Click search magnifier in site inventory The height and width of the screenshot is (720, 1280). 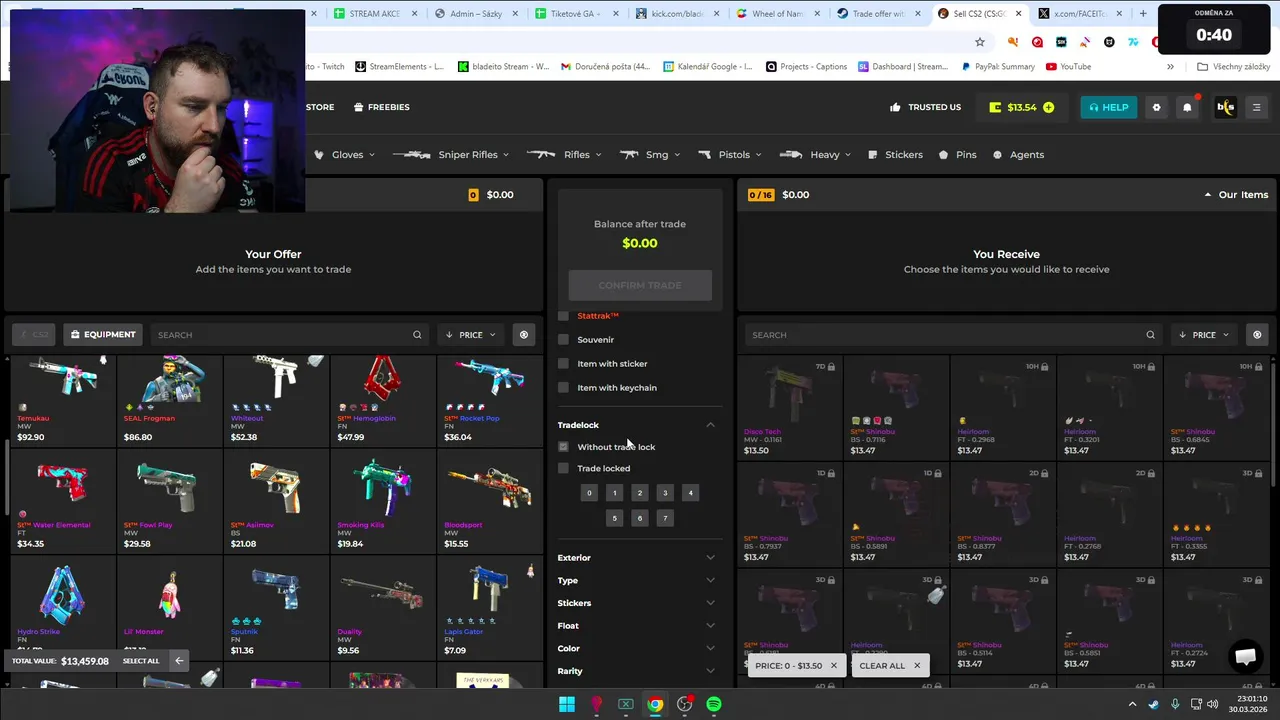click(1151, 335)
